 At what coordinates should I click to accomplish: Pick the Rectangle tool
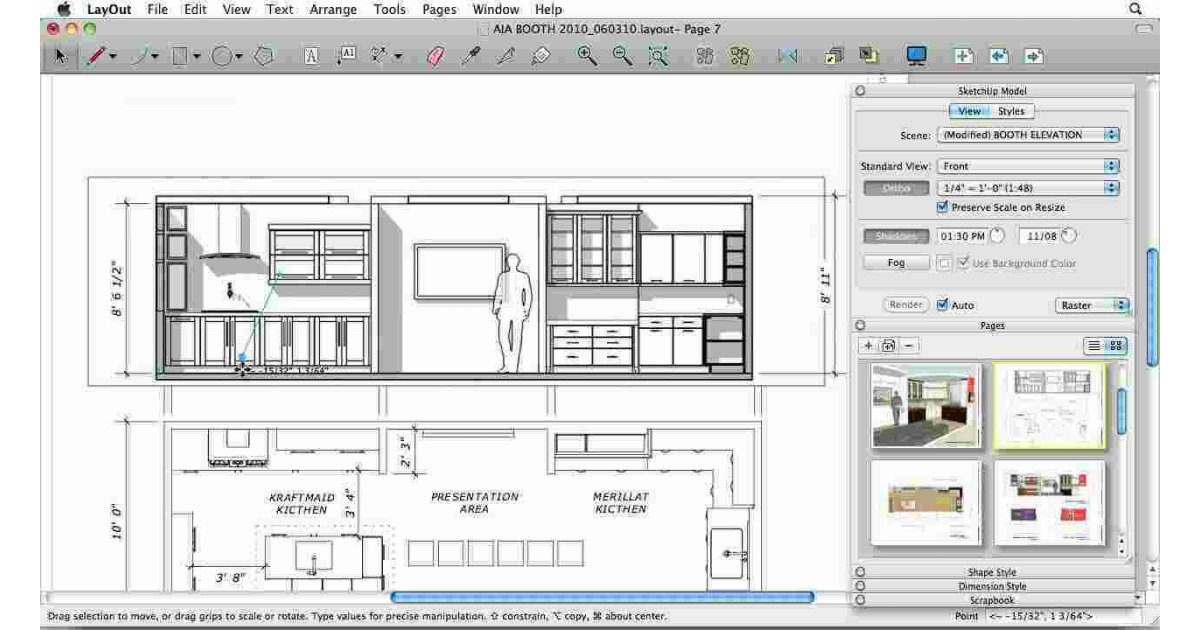pos(180,57)
